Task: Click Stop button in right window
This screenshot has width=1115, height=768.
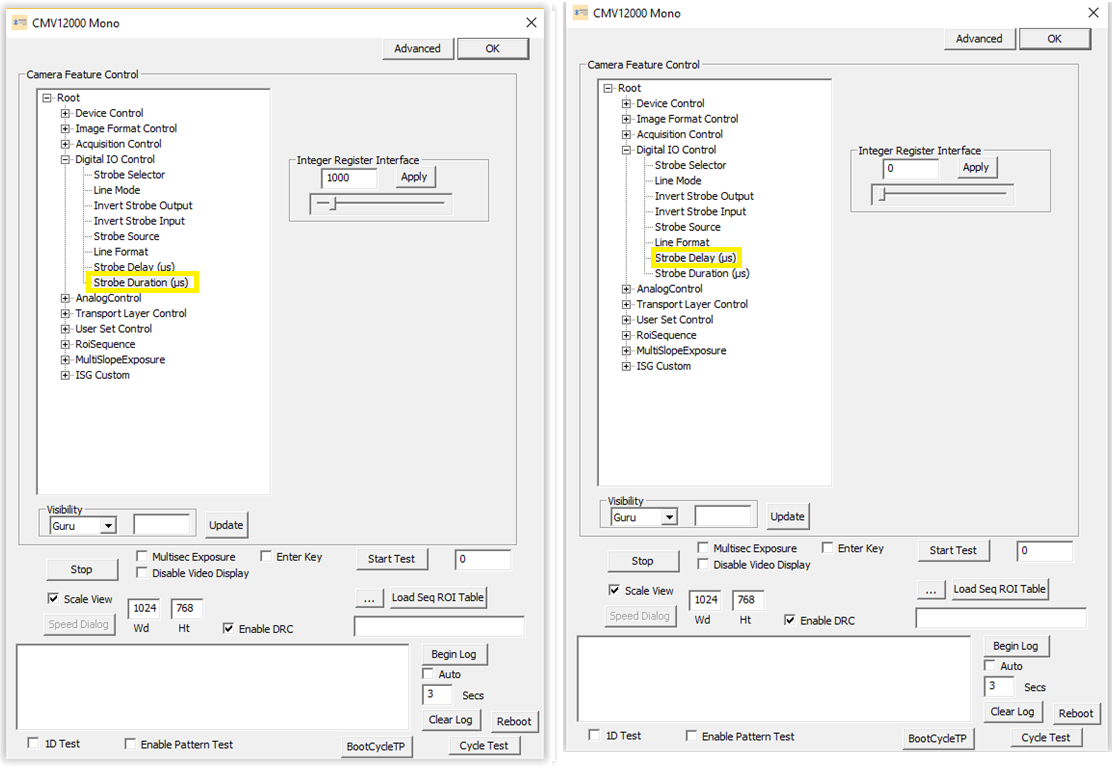Action: pyautogui.click(x=642, y=561)
